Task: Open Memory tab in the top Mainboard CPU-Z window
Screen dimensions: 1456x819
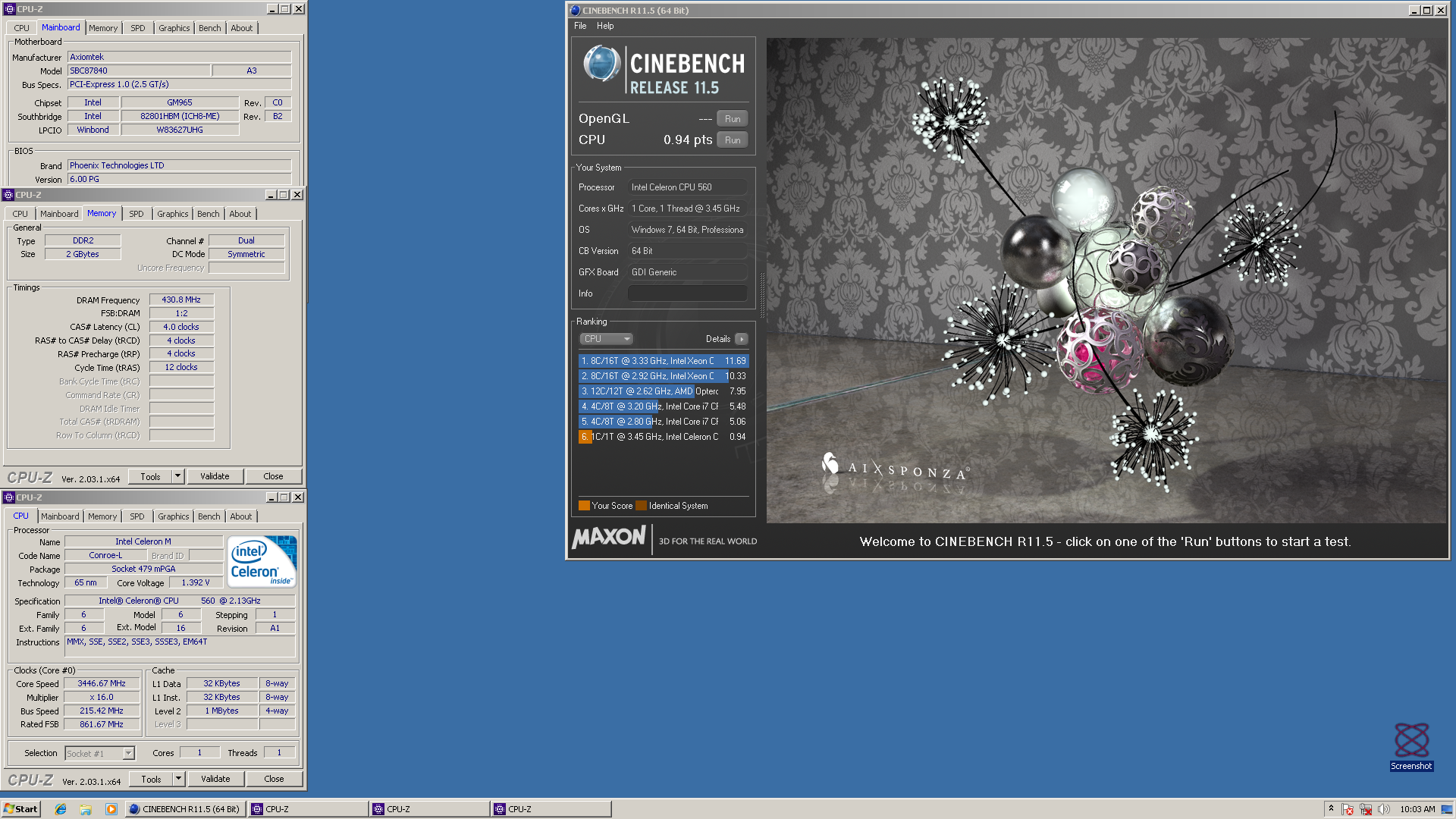Action: coord(103,28)
